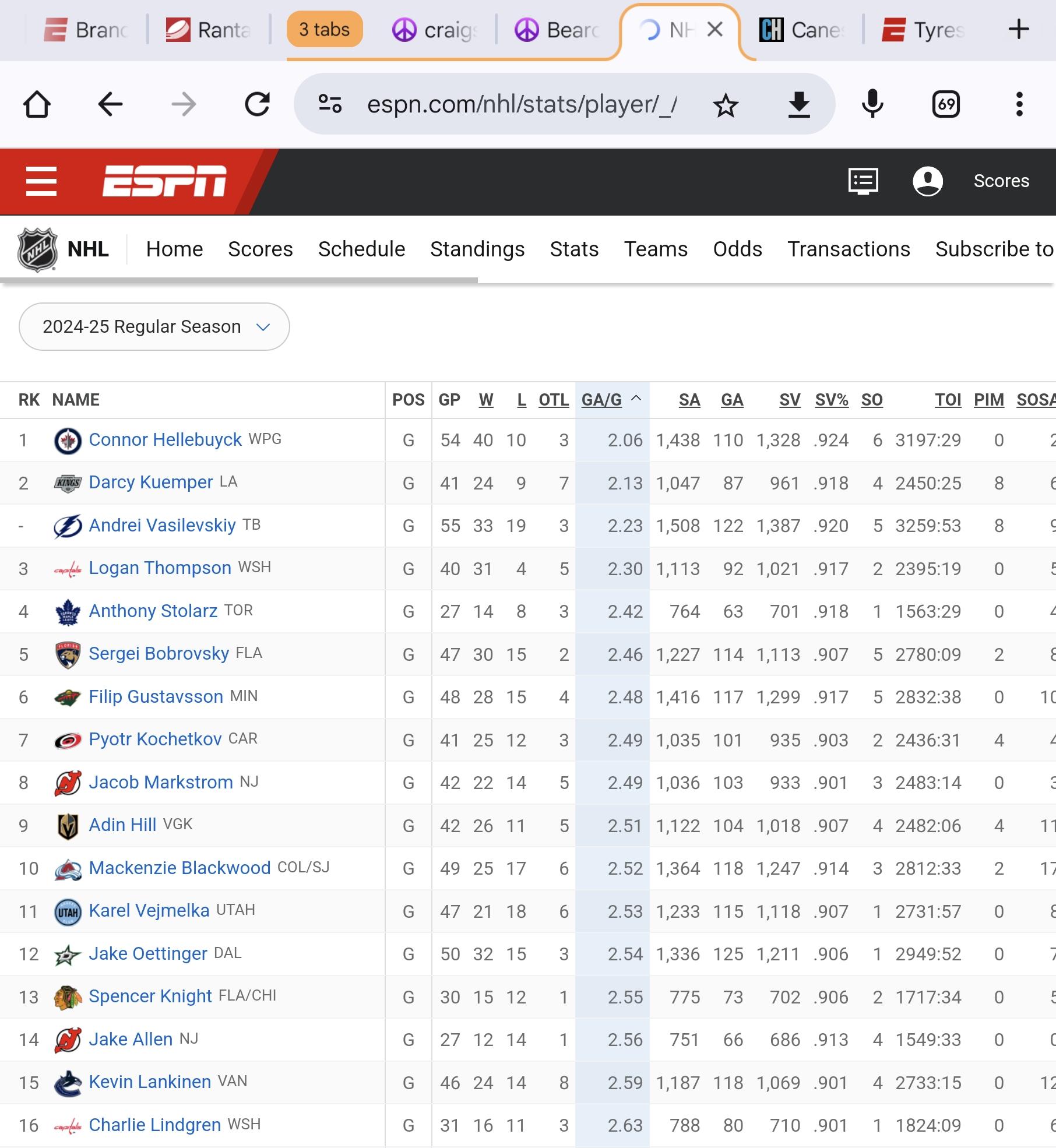This screenshot has width=1056, height=1148.
Task: Switch to the Tyres browser tab
Action: click(924, 30)
